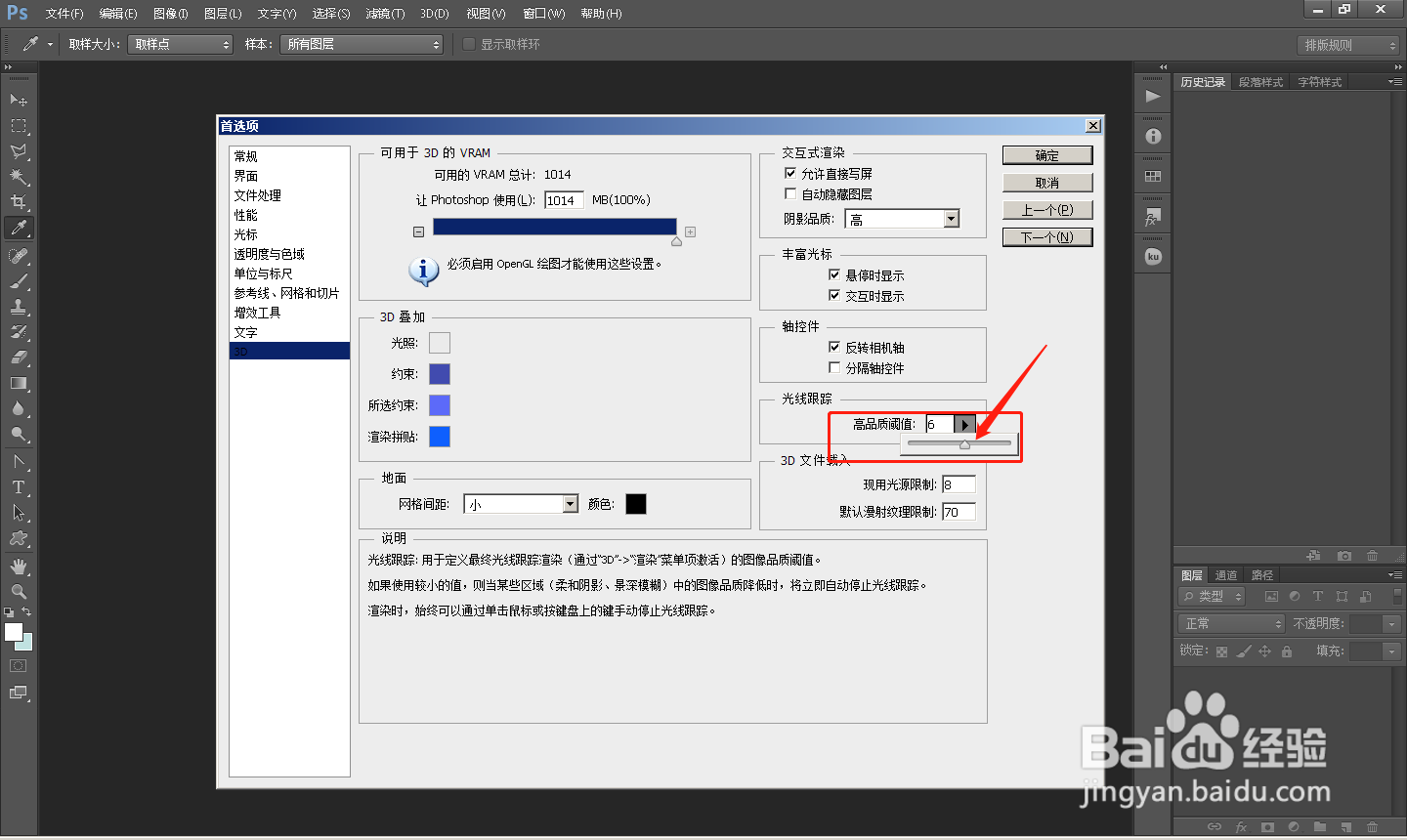Click the 默认漫射纹理限制 input field
Image resolution: width=1407 pixels, height=840 pixels.
(x=959, y=511)
